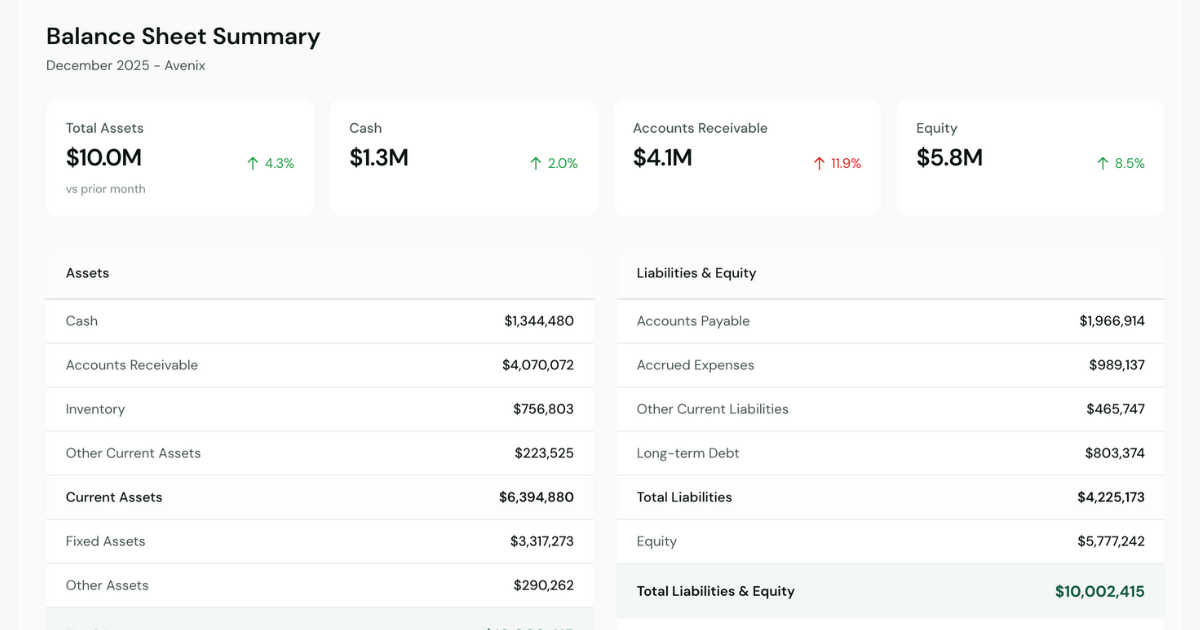Image resolution: width=1200 pixels, height=630 pixels.
Task: Select the Other Assets row label
Action: (107, 585)
